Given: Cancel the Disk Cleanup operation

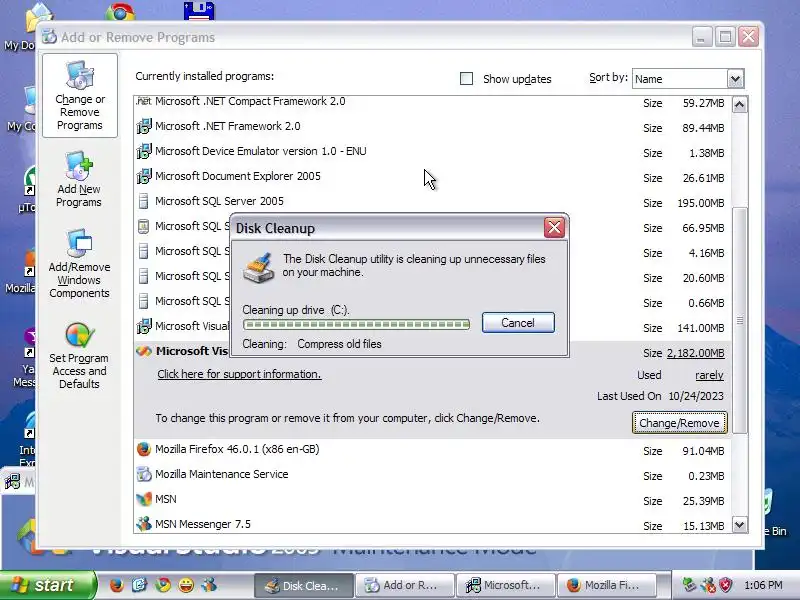Looking at the screenshot, I should pyautogui.click(x=518, y=323).
